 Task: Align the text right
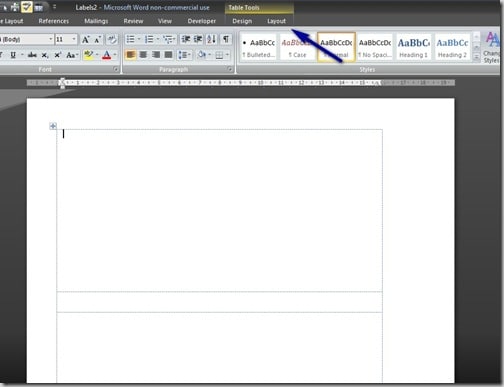point(156,55)
